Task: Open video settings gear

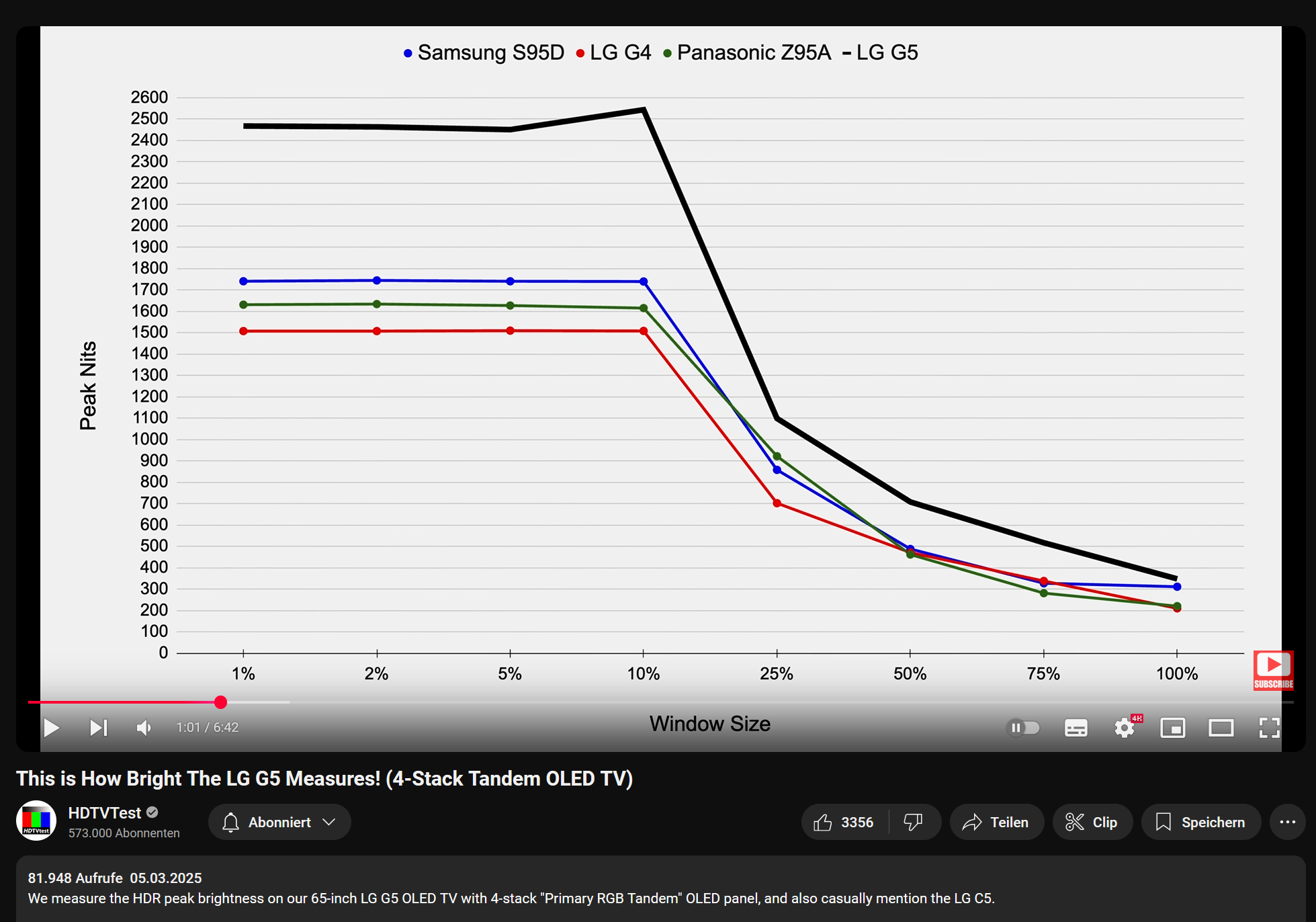Action: pos(1124,728)
